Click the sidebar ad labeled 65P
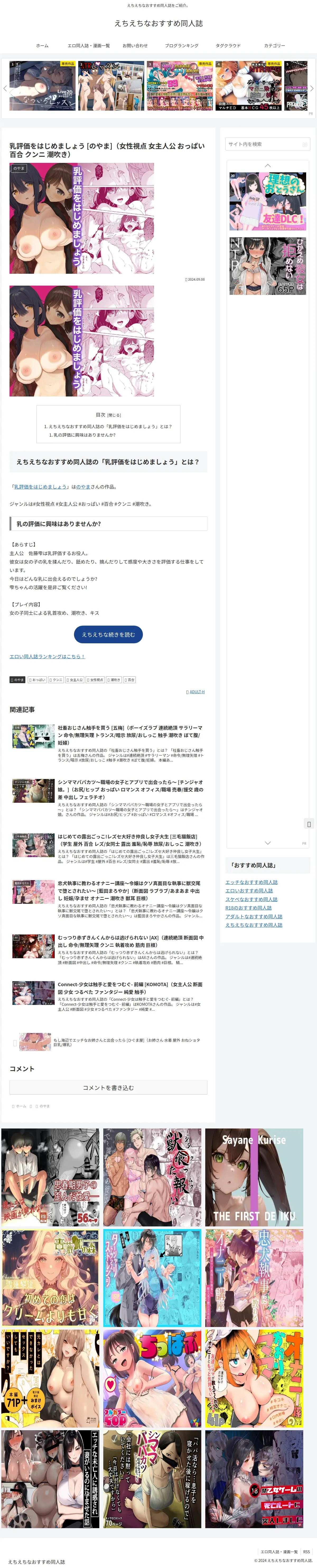 click(268, 266)
